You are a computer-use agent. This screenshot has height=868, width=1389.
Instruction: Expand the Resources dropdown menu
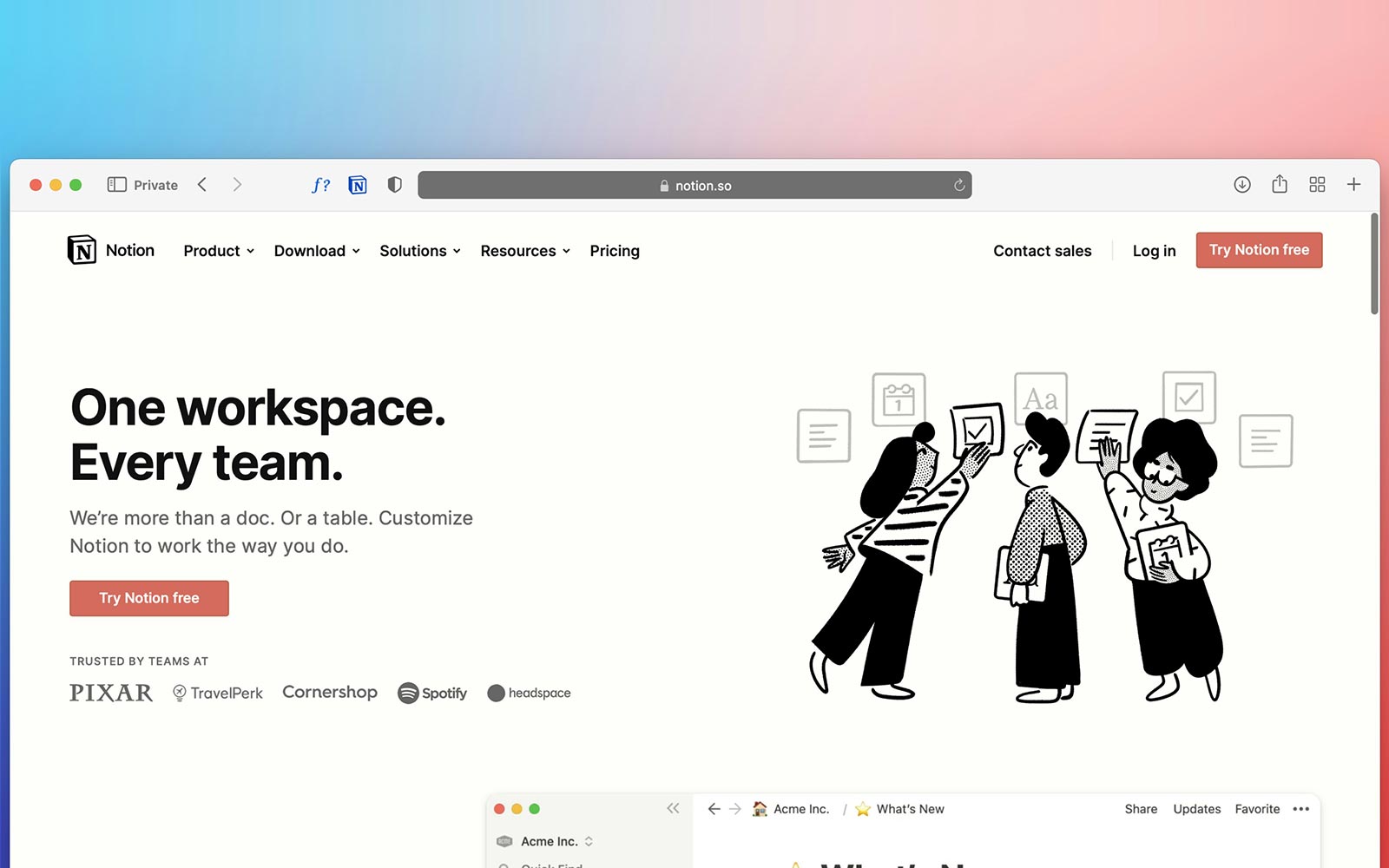(525, 251)
